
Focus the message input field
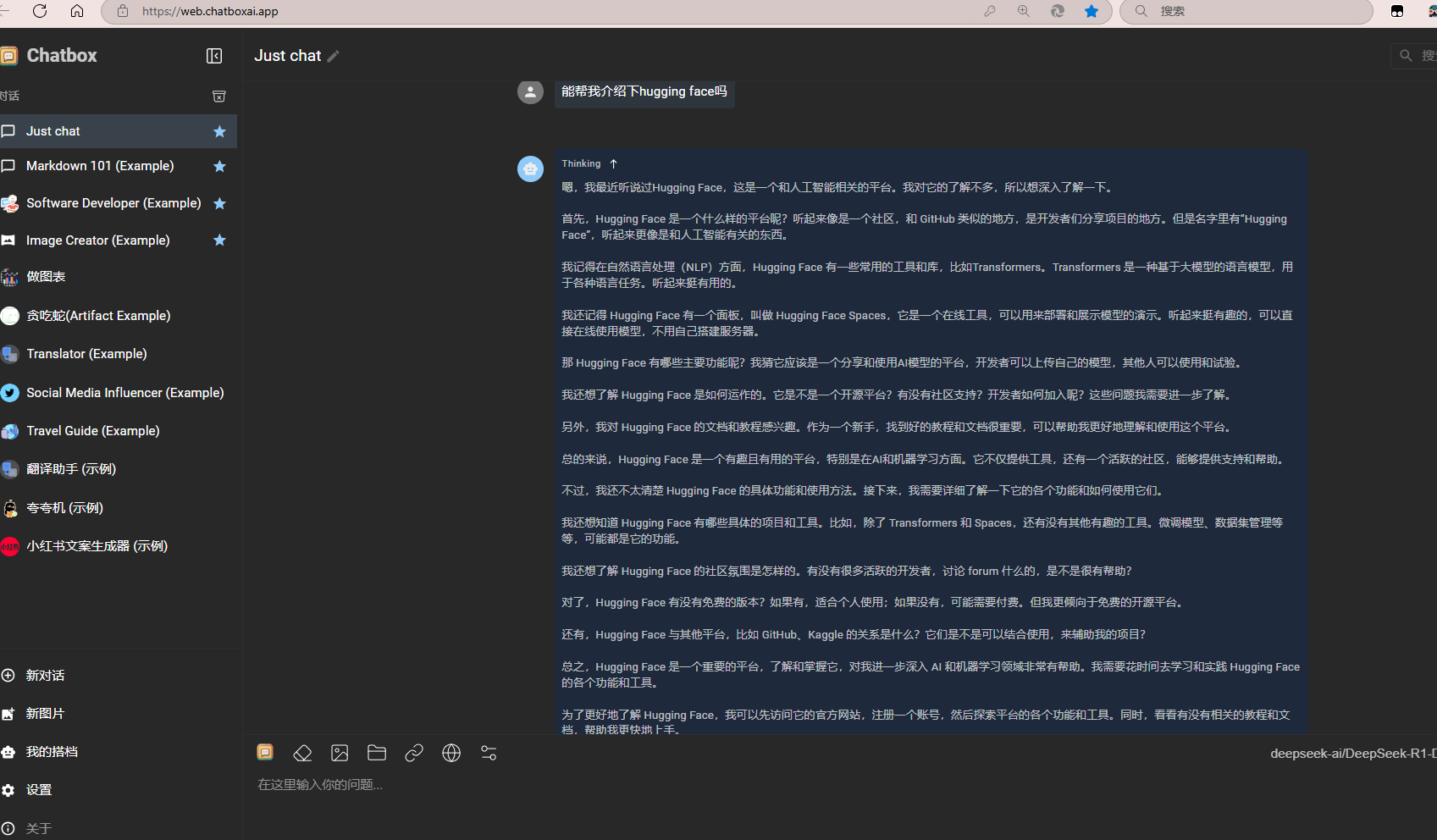click(x=838, y=785)
